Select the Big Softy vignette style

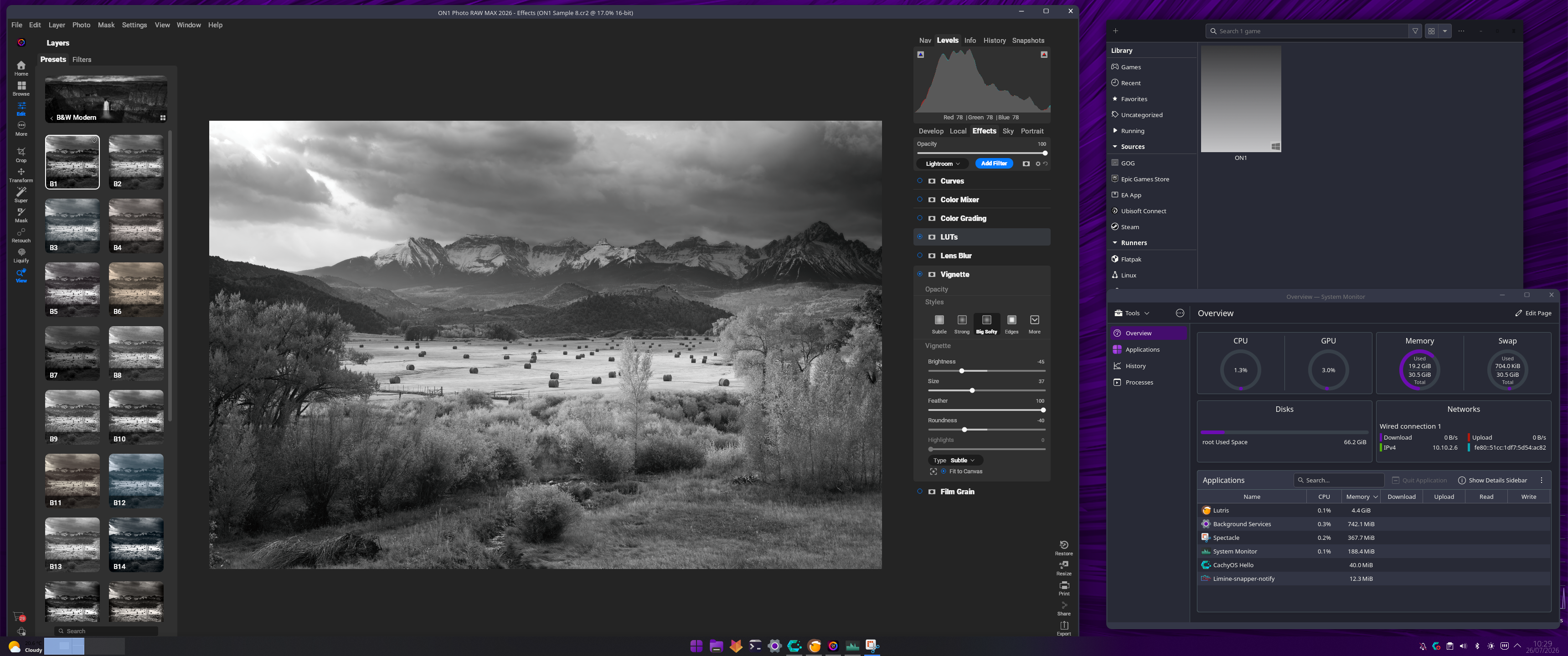(986, 323)
